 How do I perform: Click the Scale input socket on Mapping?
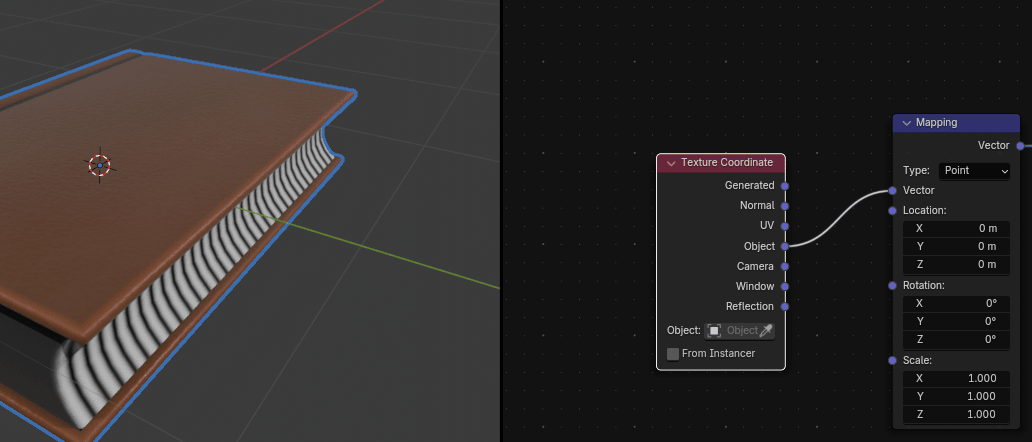click(892, 360)
